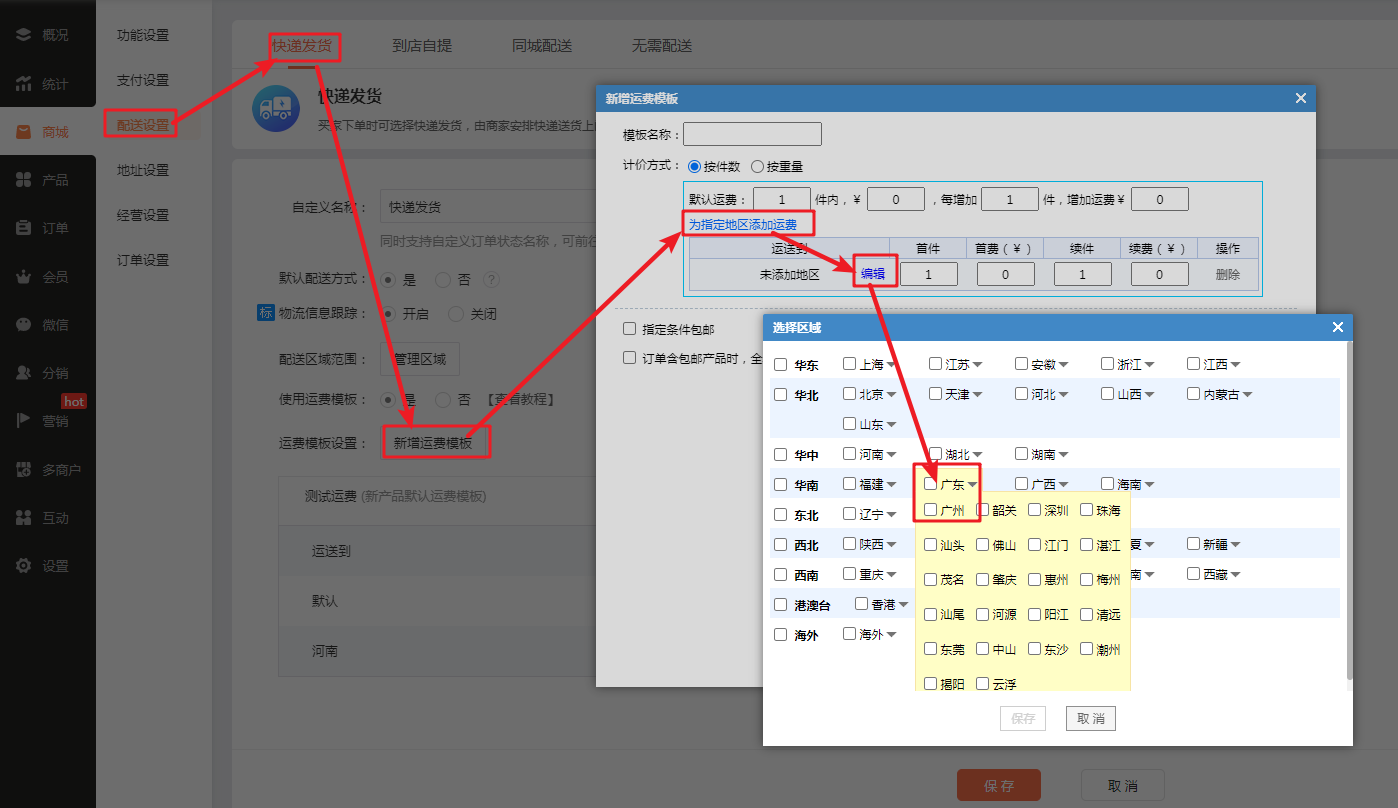
Task: Click the 管理区域 button
Action: click(420, 359)
